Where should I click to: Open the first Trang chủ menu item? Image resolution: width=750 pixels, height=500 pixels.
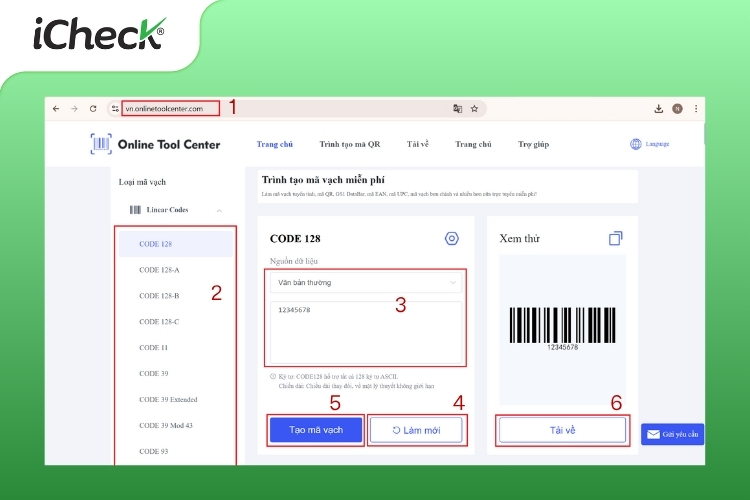[275, 144]
